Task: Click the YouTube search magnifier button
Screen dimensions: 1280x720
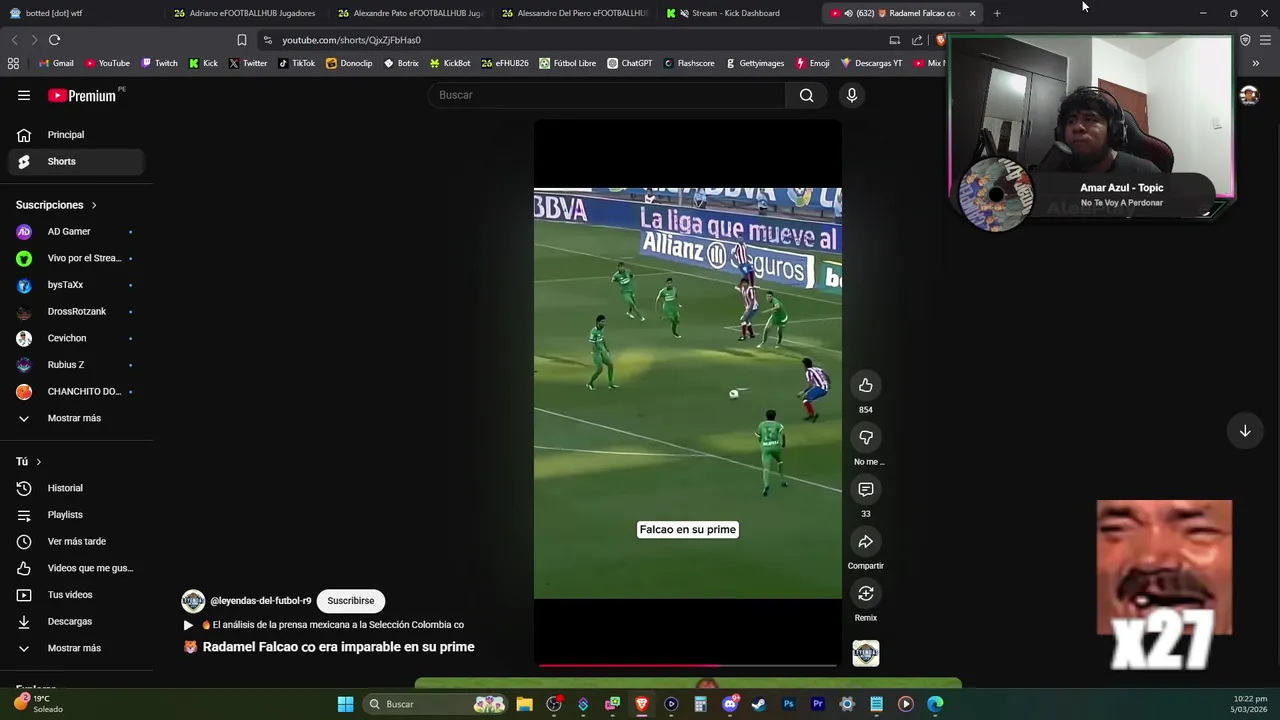Action: point(806,95)
